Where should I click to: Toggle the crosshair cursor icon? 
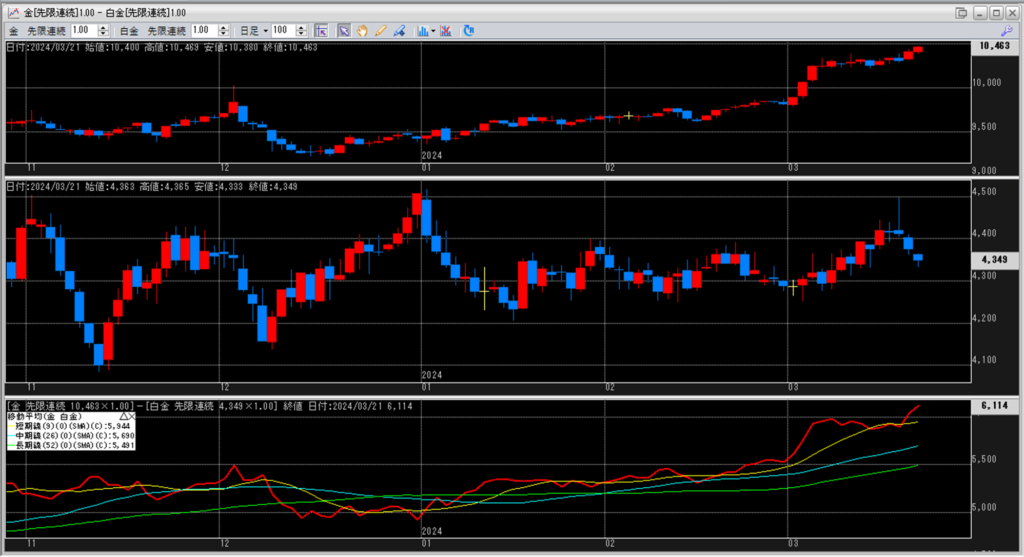pos(322,31)
